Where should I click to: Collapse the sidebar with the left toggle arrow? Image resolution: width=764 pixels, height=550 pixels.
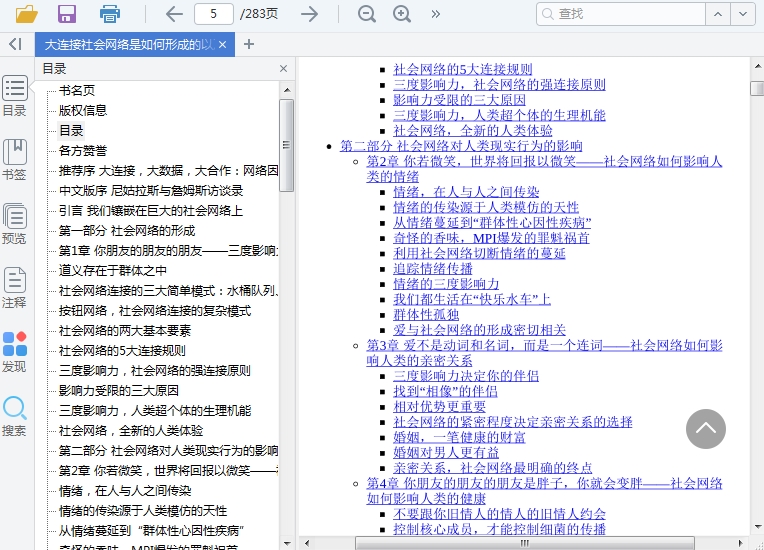click(15, 44)
